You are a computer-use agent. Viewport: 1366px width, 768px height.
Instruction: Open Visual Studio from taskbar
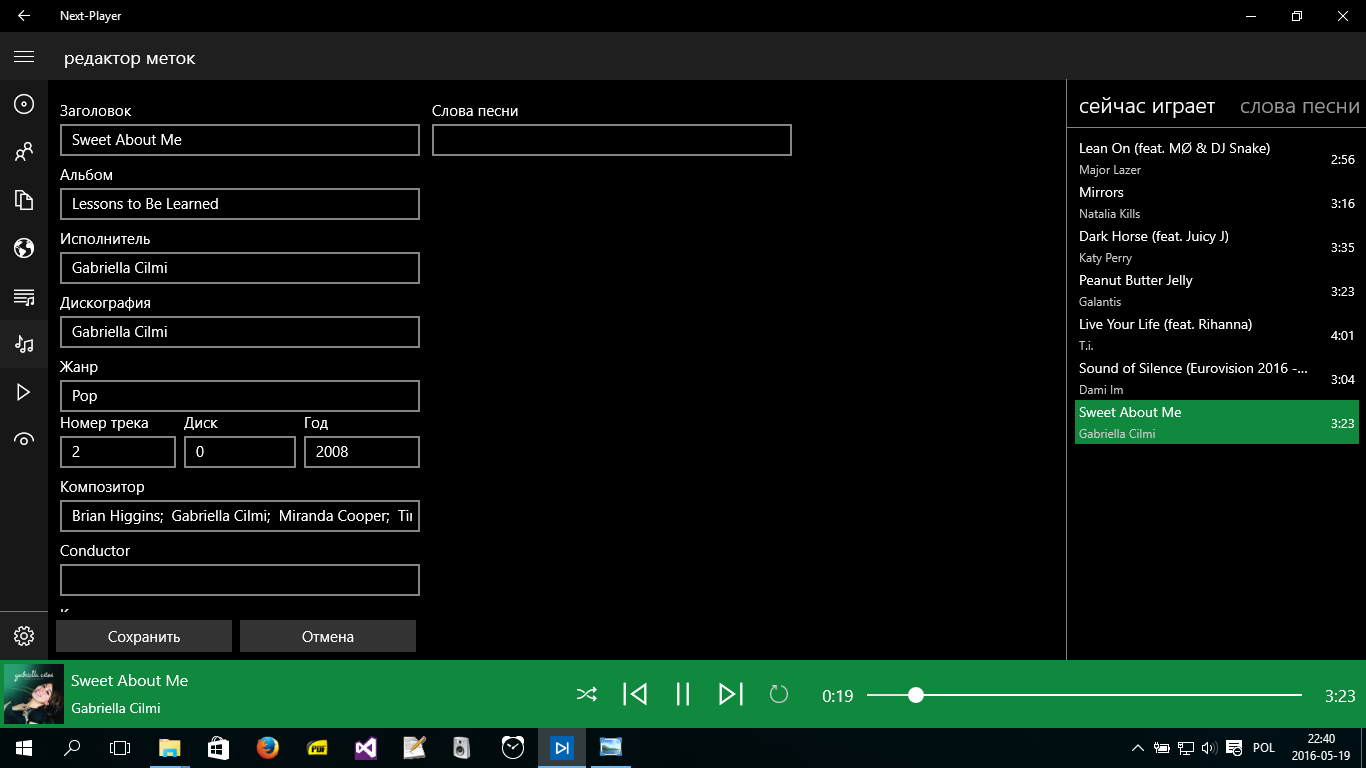[x=365, y=747]
